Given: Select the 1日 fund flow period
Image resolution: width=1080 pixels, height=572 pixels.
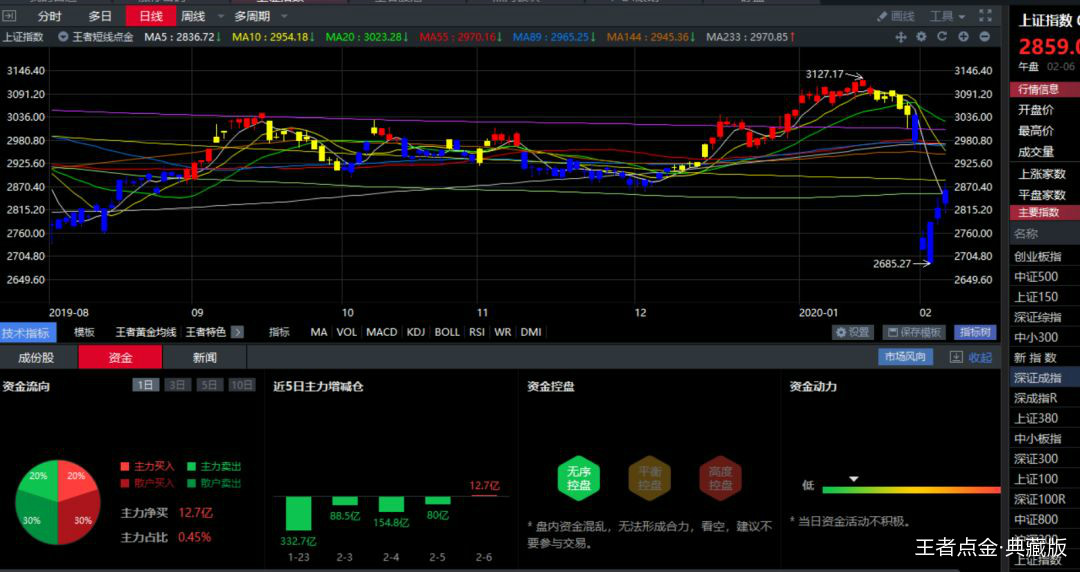Looking at the screenshot, I should [145, 385].
